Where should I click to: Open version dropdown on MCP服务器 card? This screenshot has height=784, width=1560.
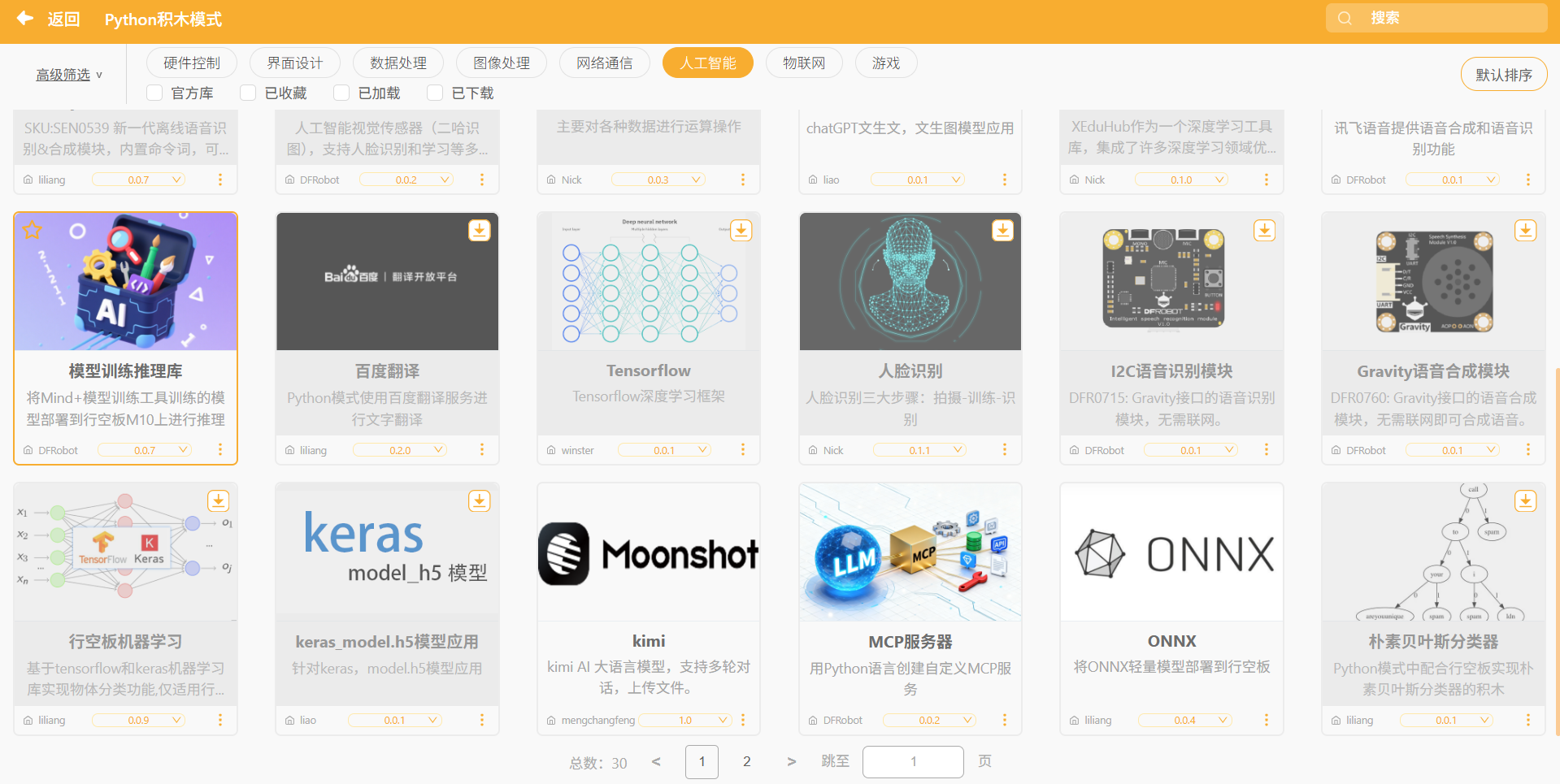[x=929, y=720]
